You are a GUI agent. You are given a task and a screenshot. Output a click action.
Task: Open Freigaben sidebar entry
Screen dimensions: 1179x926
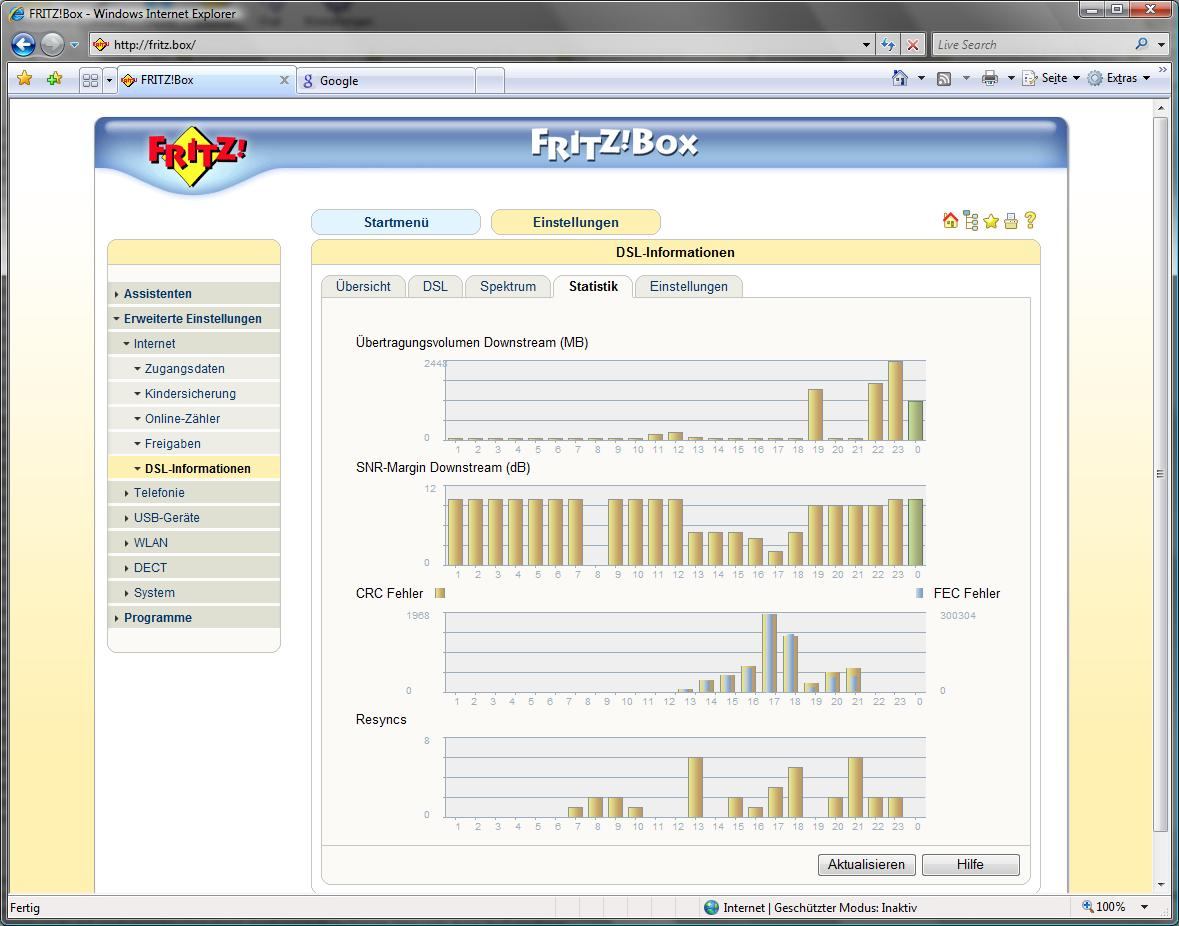(194, 443)
